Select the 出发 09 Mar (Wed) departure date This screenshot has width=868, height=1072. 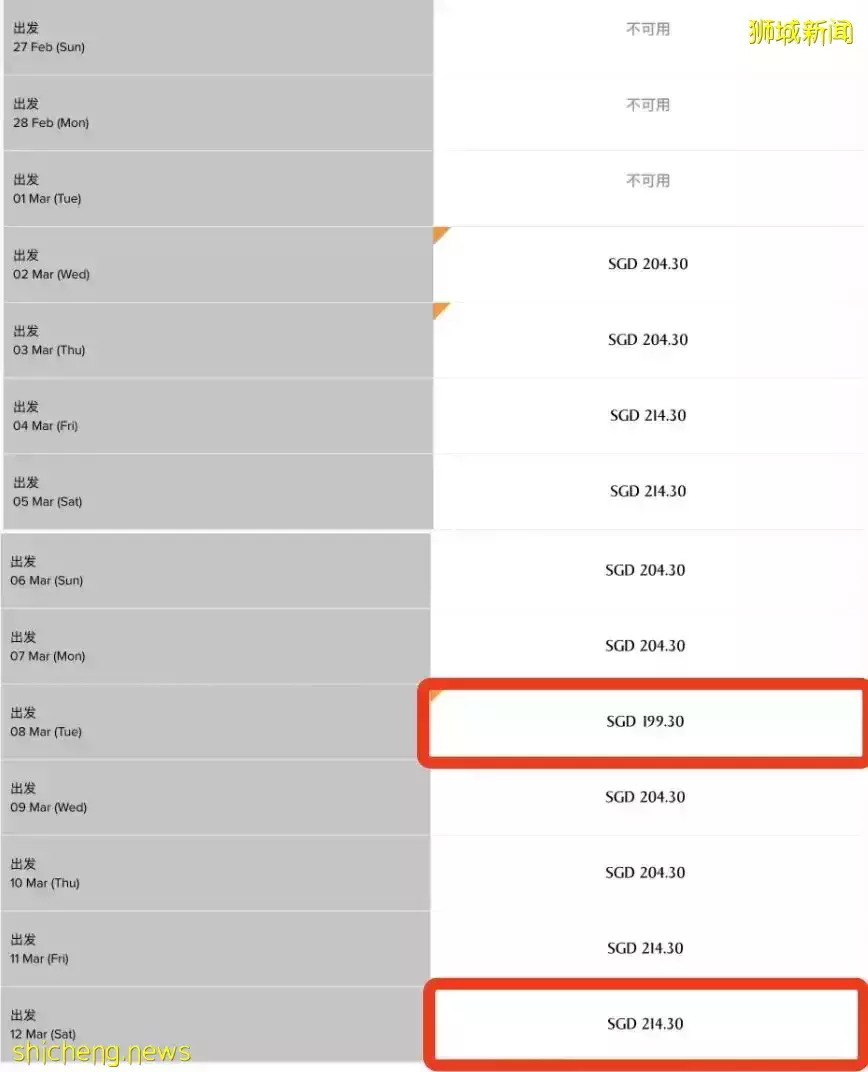coord(200,797)
